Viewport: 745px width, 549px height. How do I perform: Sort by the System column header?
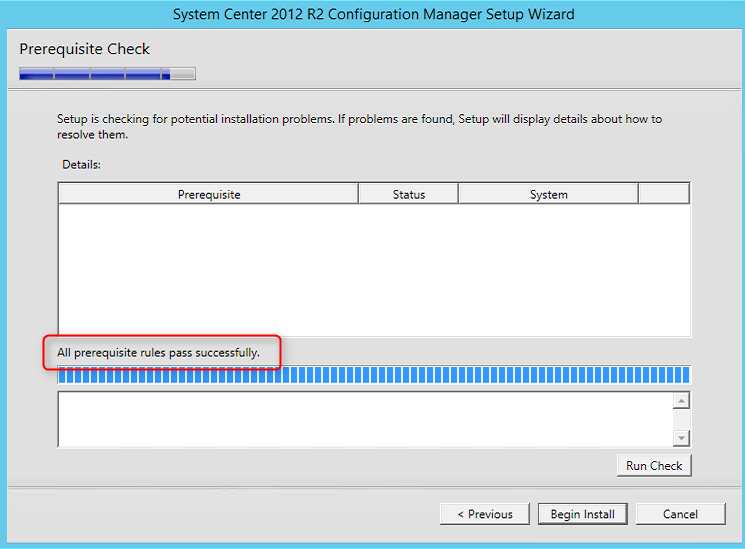(548, 194)
